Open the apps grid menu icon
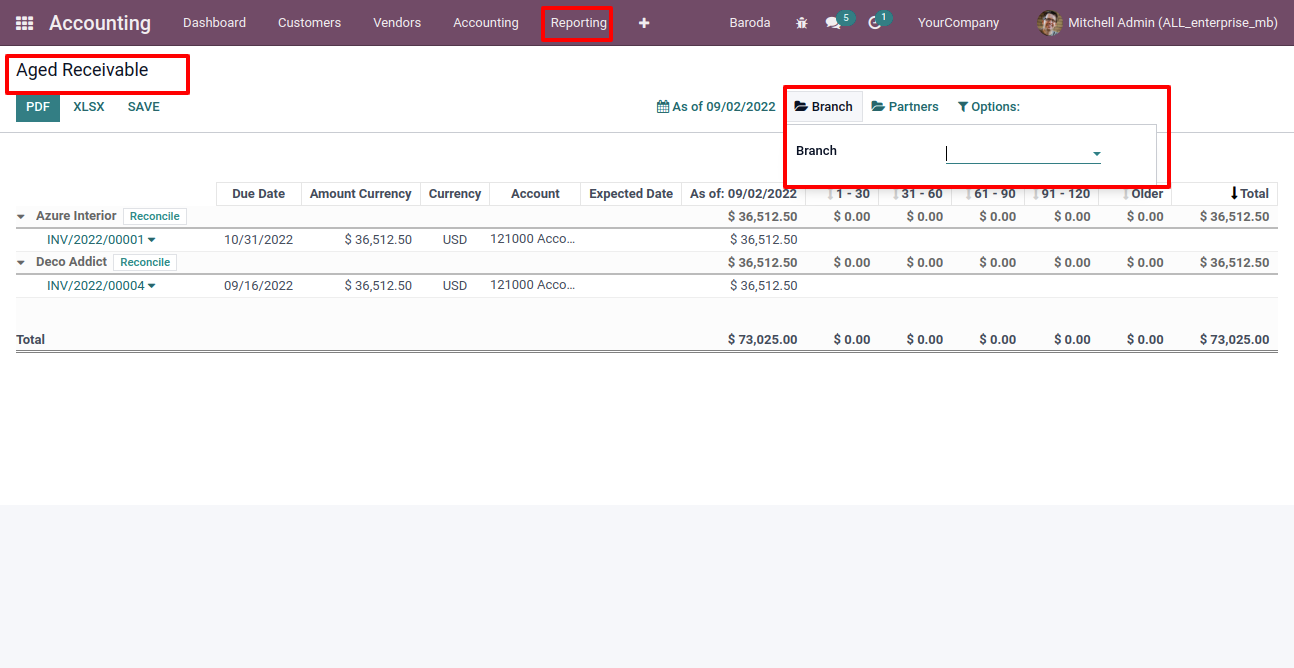 point(24,23)
